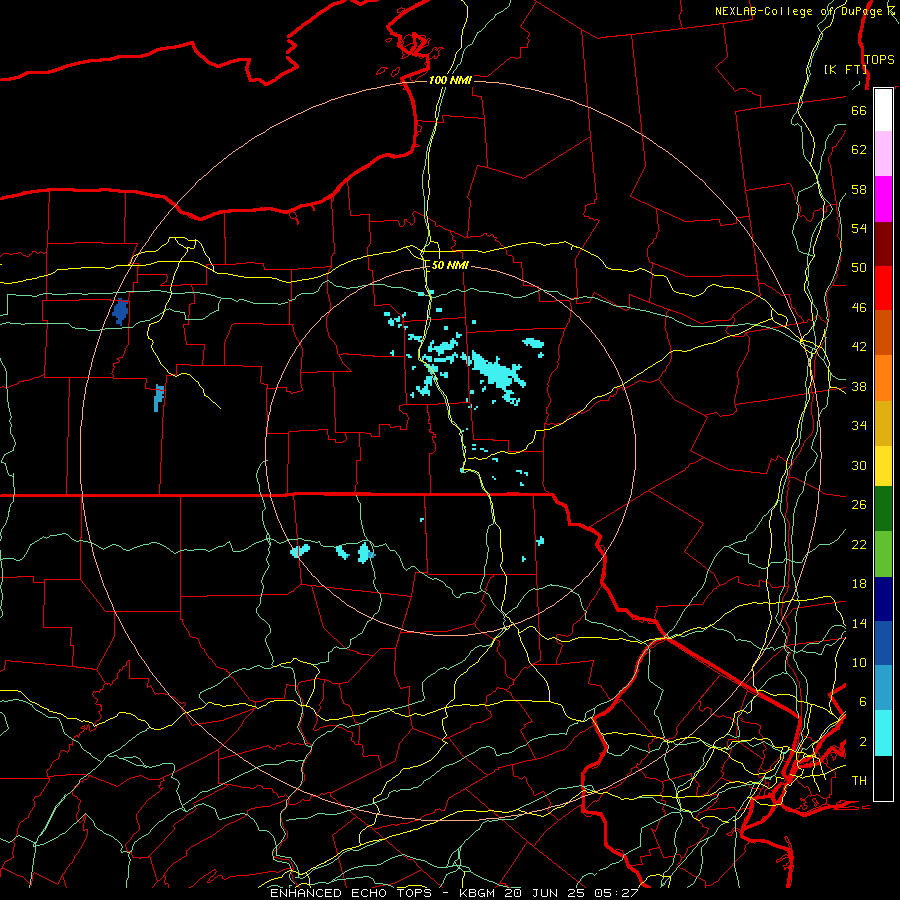Image resolution: width=900 pixels, height=900 pixels.
Task: Click the "14" legend value
Action: (x=859, y=623)
